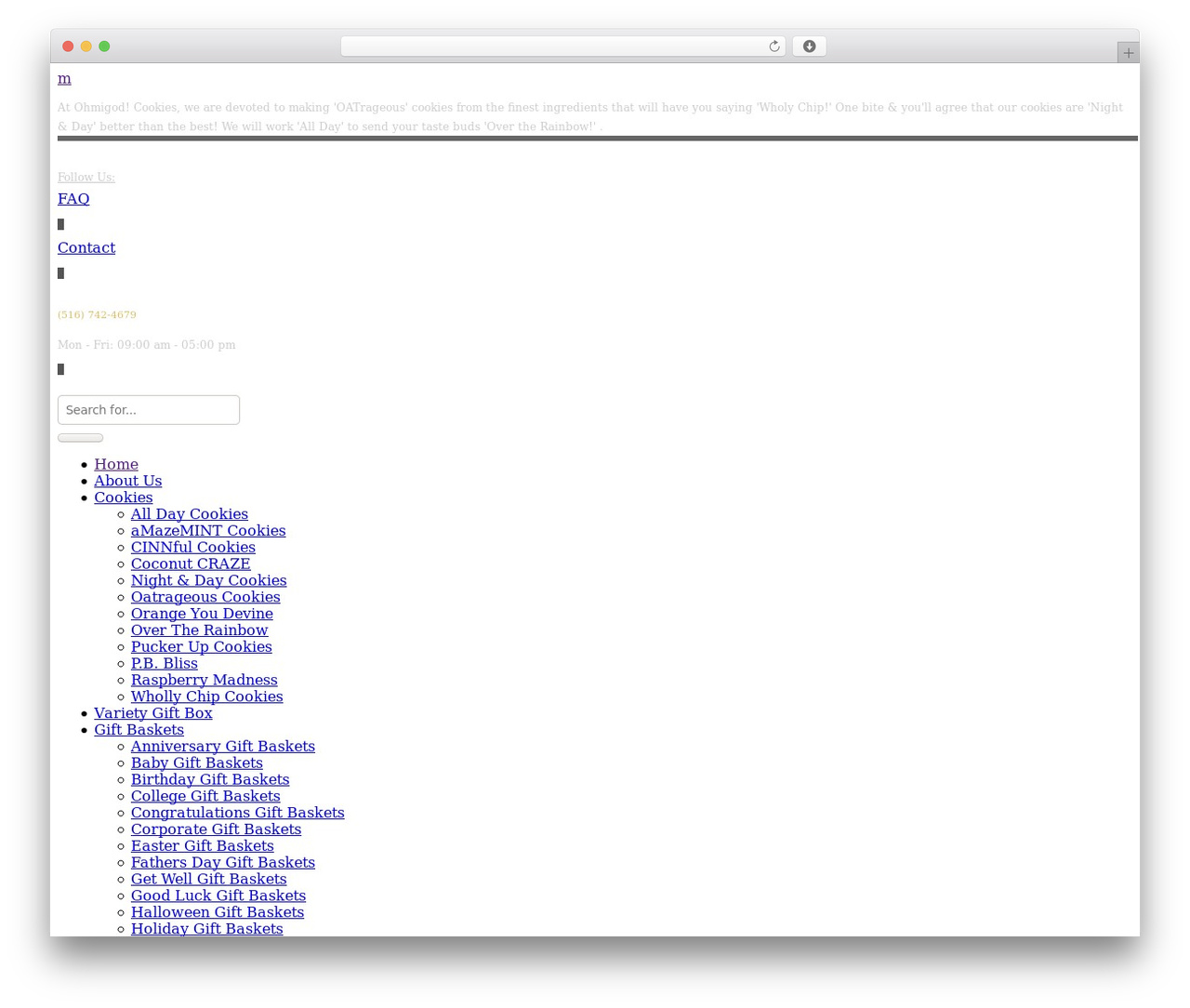This screenshot has width=1190, height=1008.
Task: Choose Holiday Gift Baskets
Action: click(207, 929)
